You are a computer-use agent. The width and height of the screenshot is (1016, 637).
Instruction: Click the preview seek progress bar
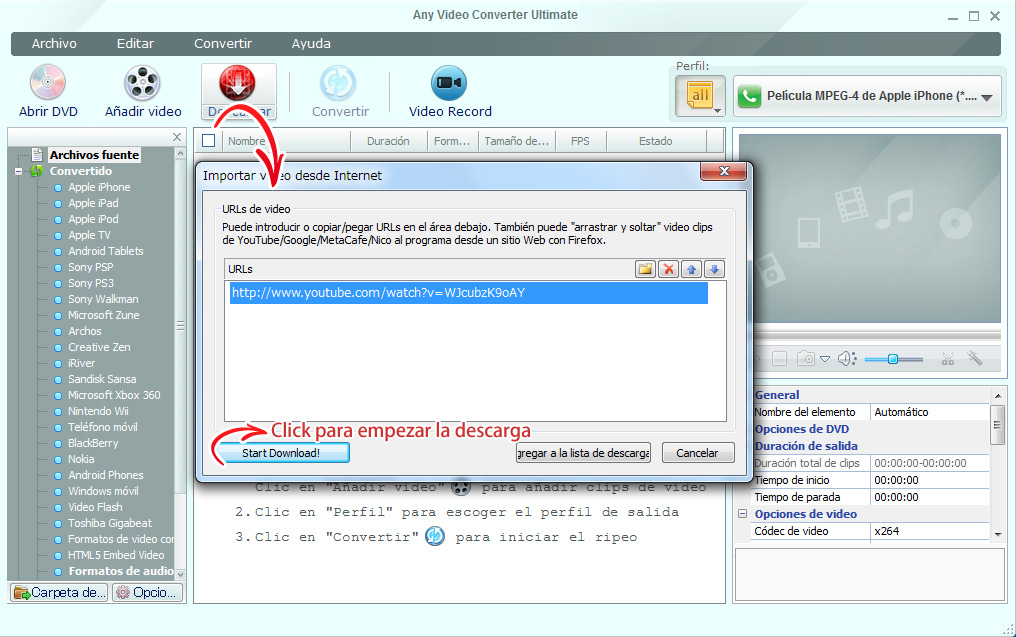click(877, 334)
